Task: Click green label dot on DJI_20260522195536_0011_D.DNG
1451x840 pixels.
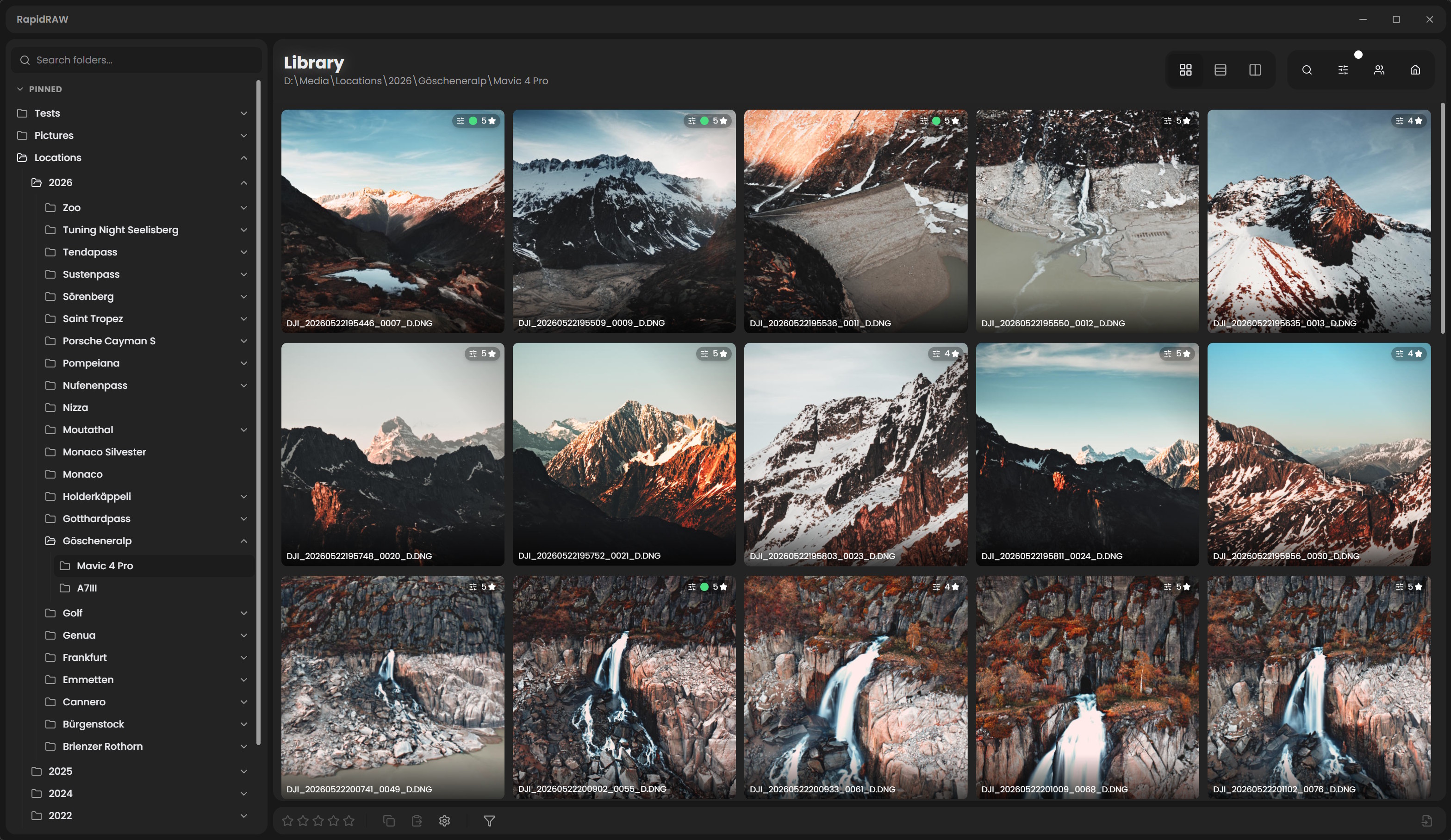Action: point(936,121)
